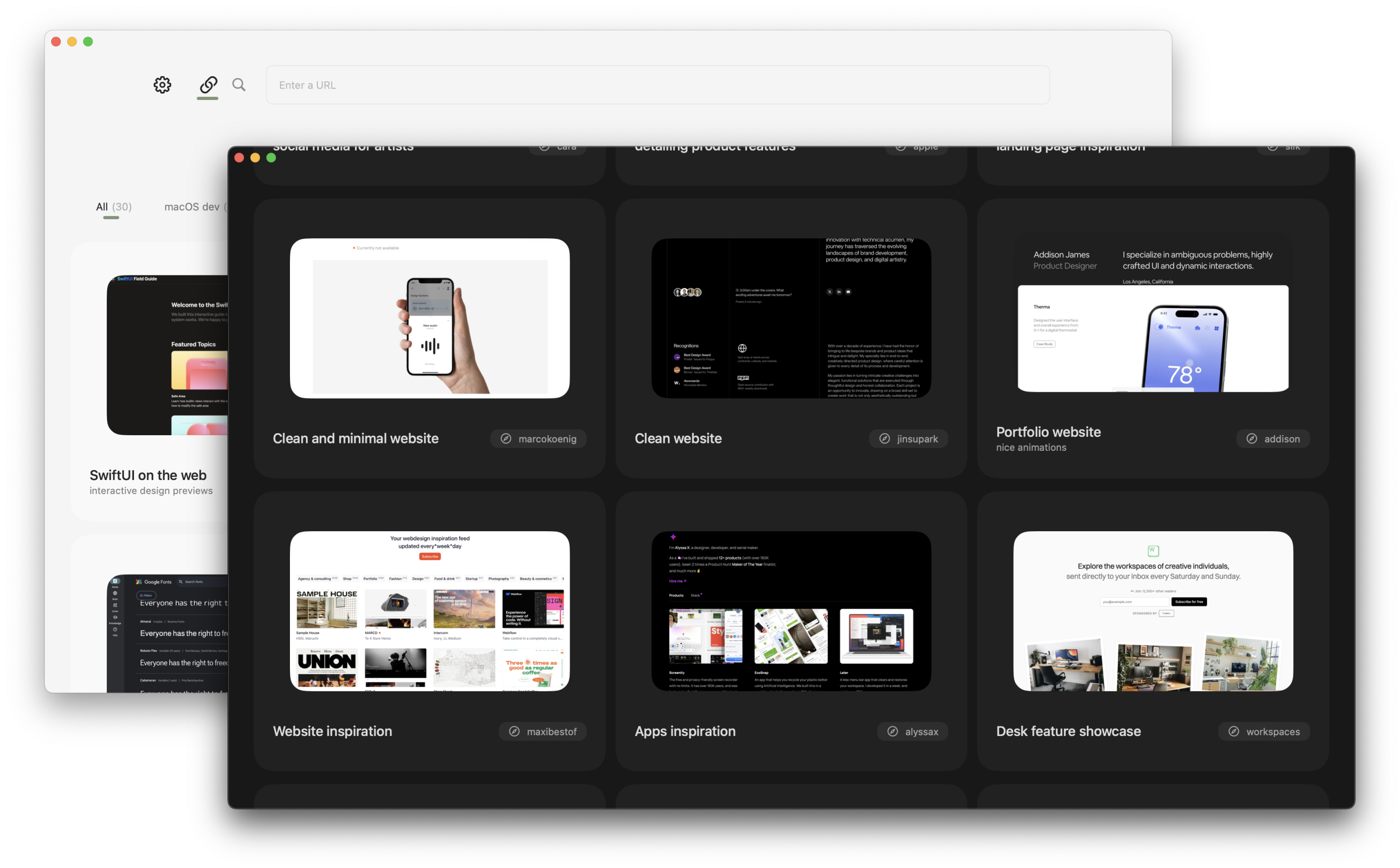Click the 'nice animations' subtitle
Screen dimensions: 1400x868
1031,448
